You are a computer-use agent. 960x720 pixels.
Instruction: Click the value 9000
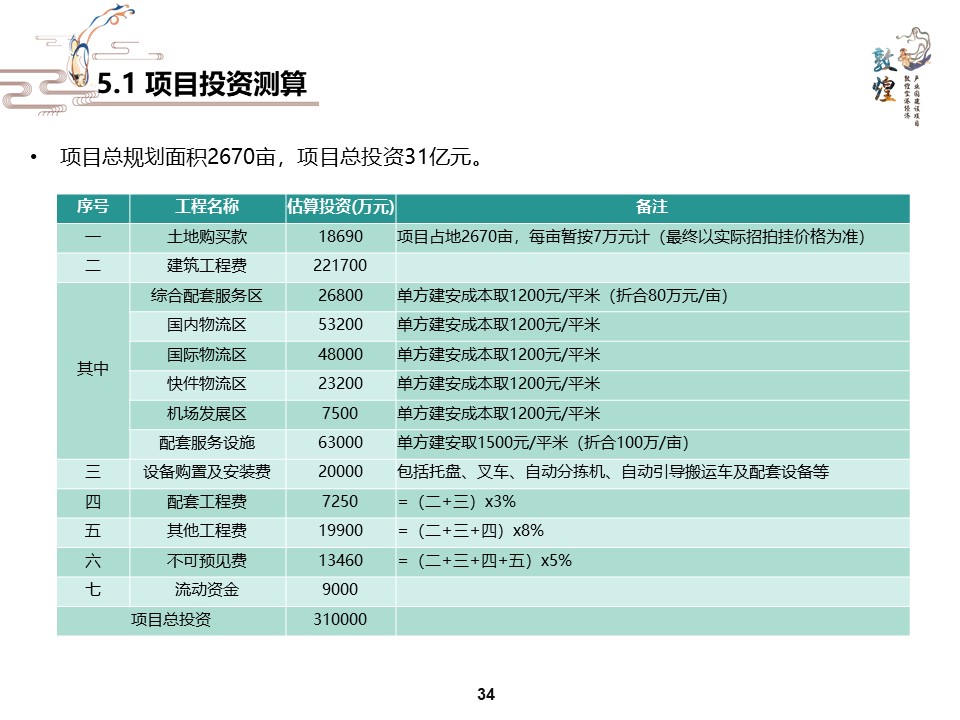click(x=340, y=590)
